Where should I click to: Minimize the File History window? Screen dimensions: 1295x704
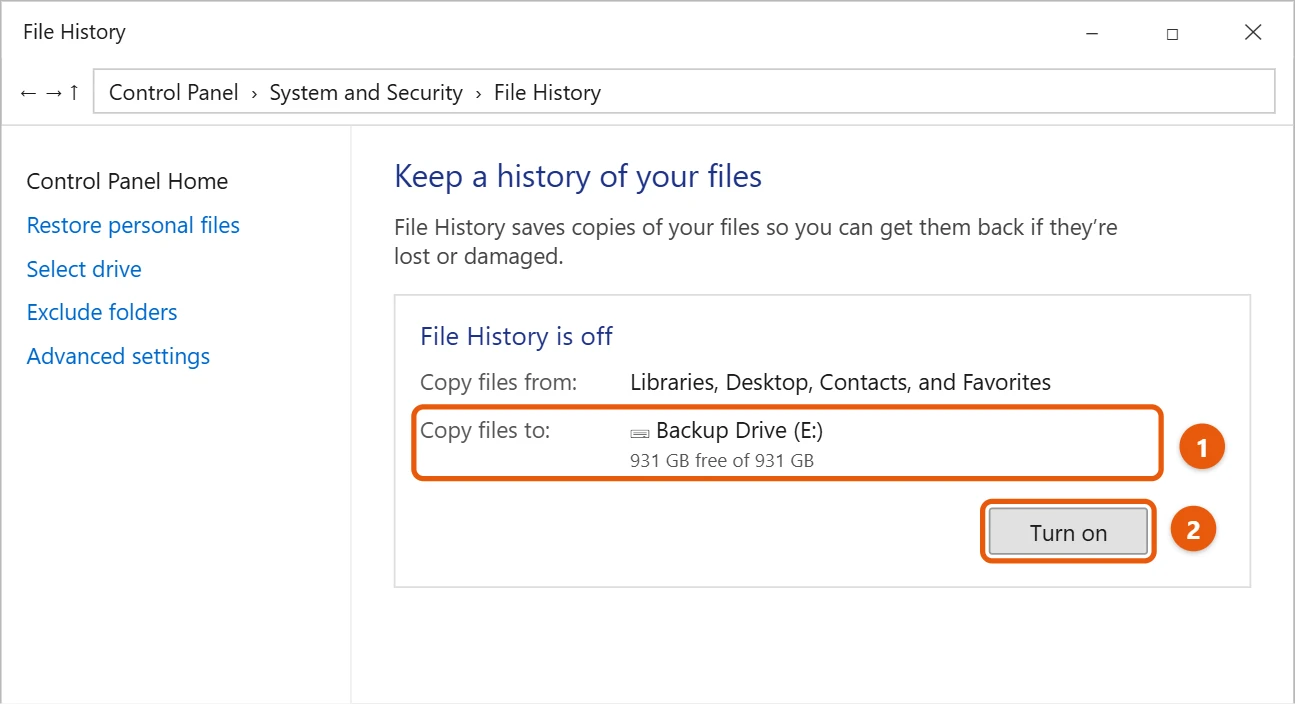1091,33
